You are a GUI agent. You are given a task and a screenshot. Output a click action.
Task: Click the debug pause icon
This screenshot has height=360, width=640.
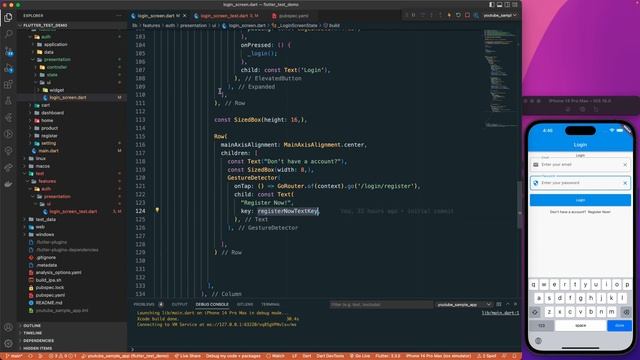[x=413, y=16]
